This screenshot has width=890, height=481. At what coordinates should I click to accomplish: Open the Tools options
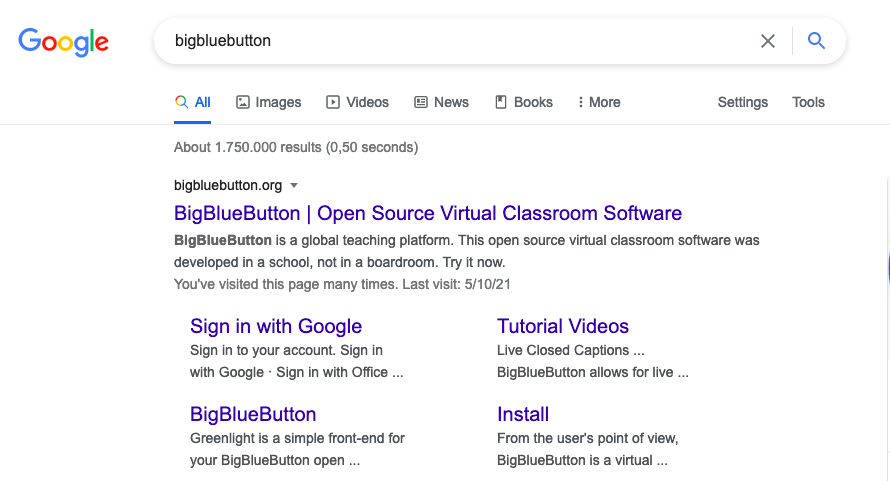point(808,102)
